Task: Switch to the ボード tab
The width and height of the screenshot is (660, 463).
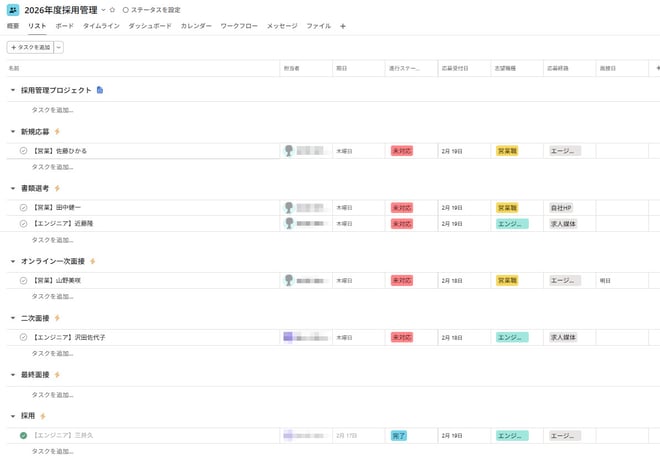Action: tap(64, 26)
